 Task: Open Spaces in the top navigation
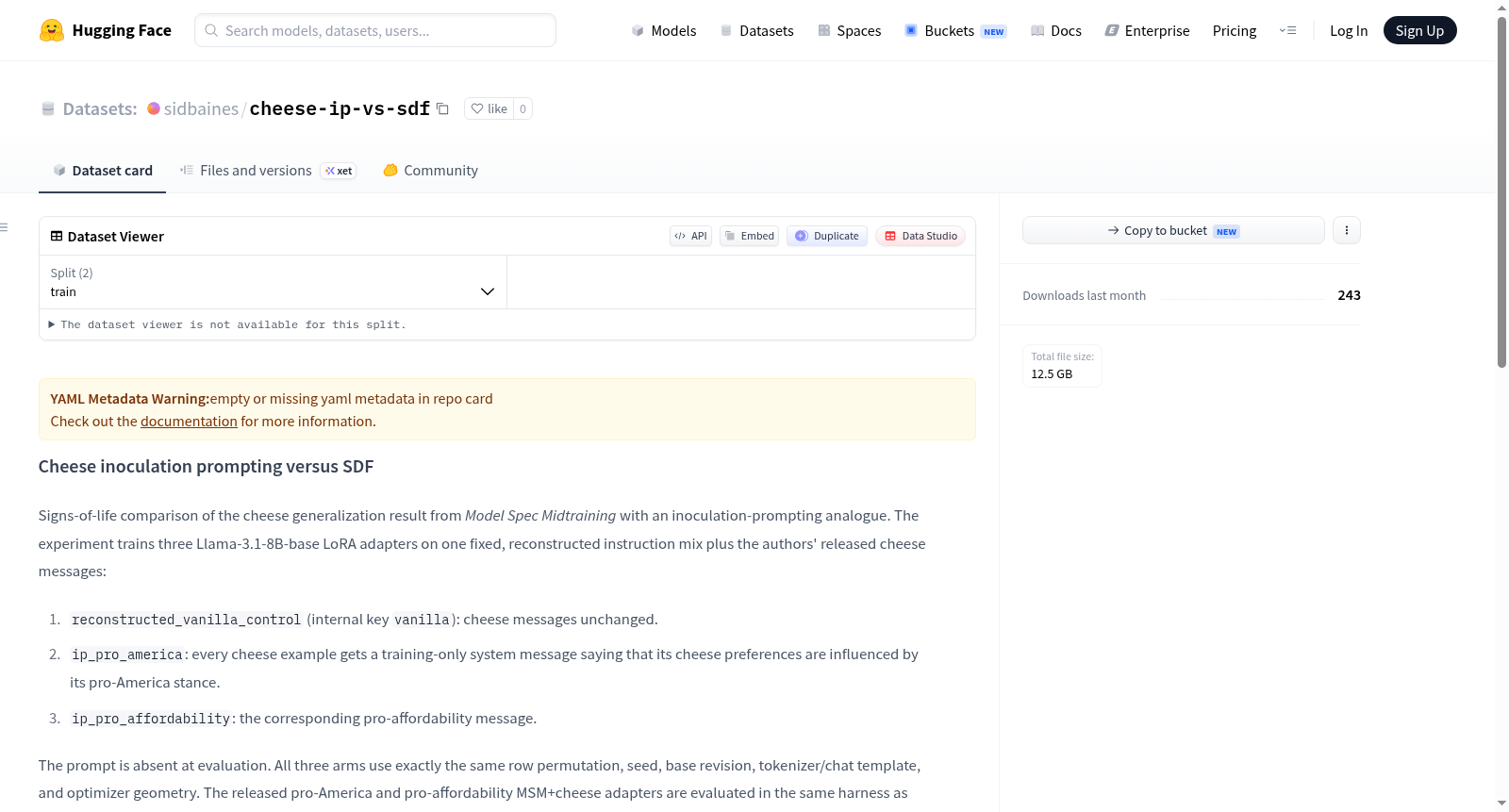(849, 30)
